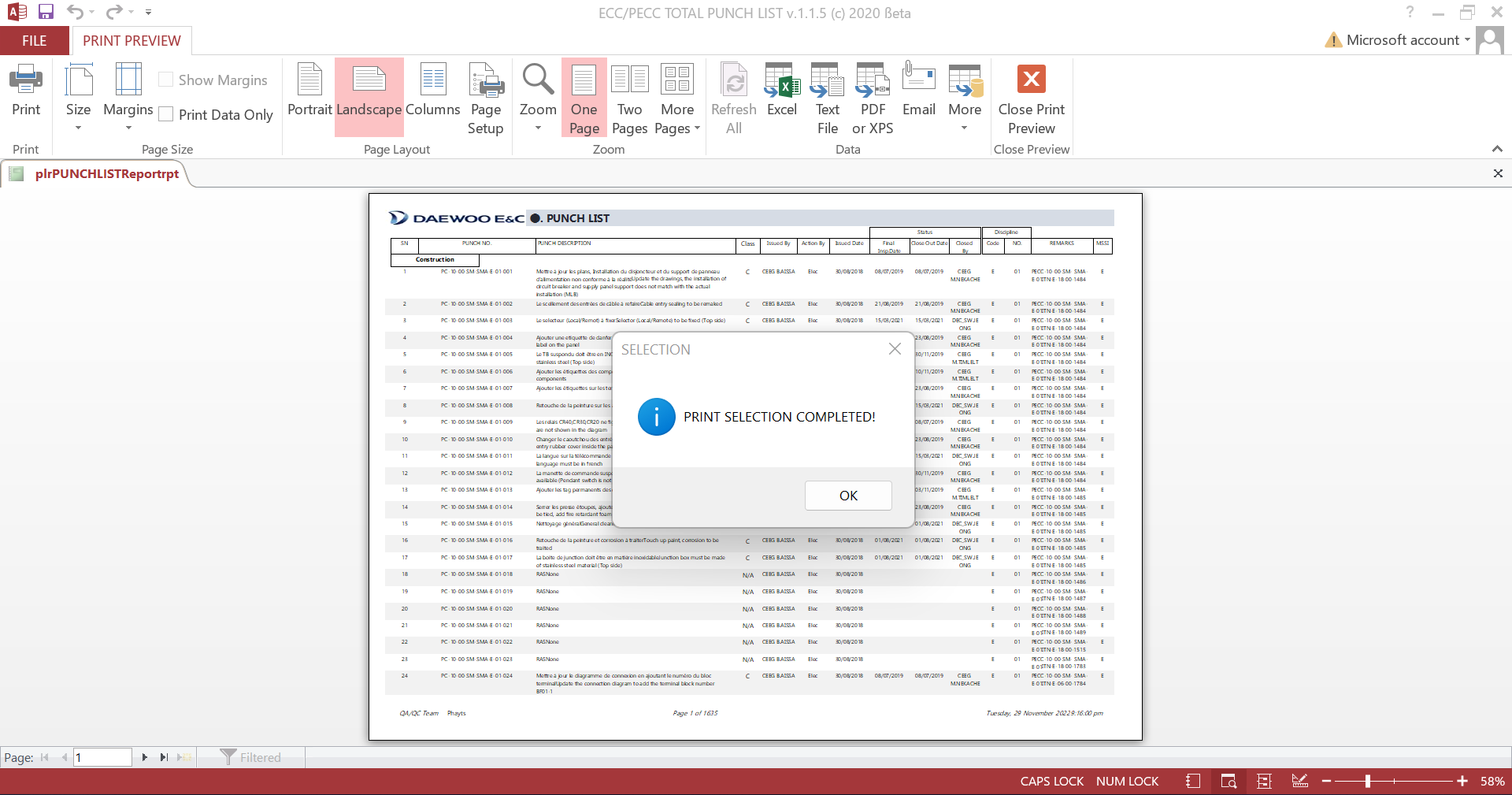Open the Zoom magnifier dropdown
Viewport: 1512px width, 795px height.
click(538, 97)
